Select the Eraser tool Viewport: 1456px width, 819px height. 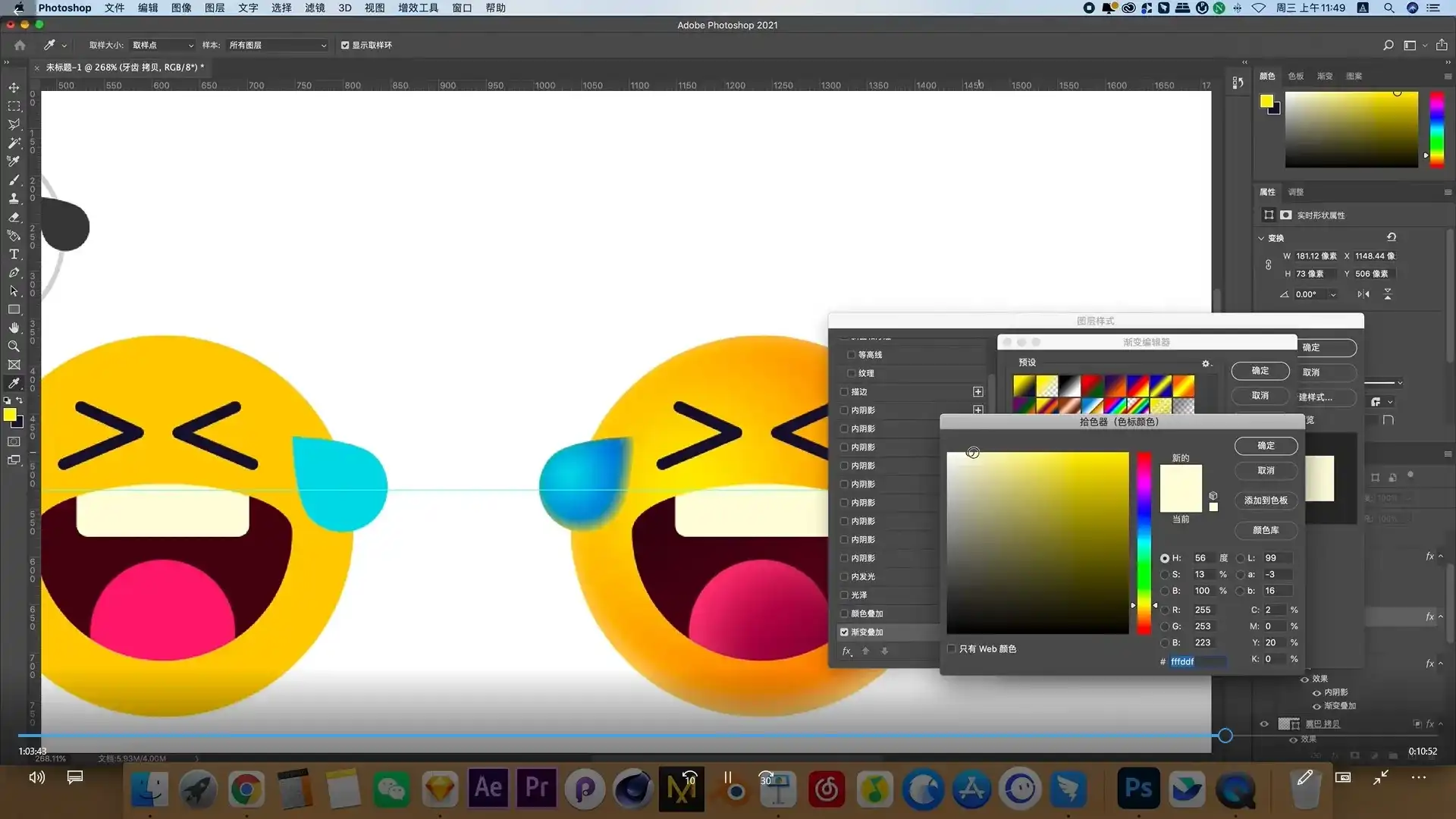click(x=14, y=217)
